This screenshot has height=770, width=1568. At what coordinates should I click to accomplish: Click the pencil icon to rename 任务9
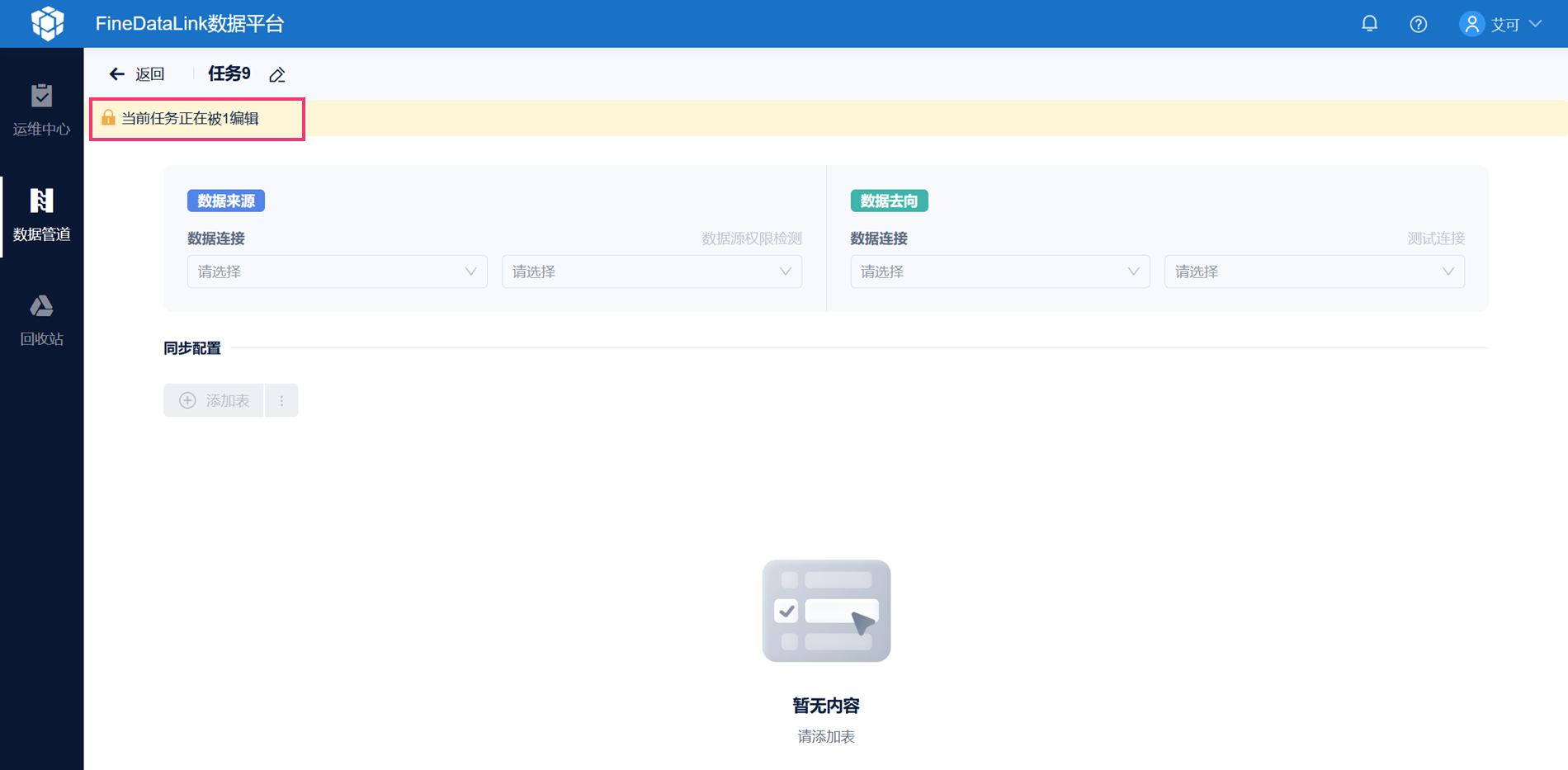(277, 75)
